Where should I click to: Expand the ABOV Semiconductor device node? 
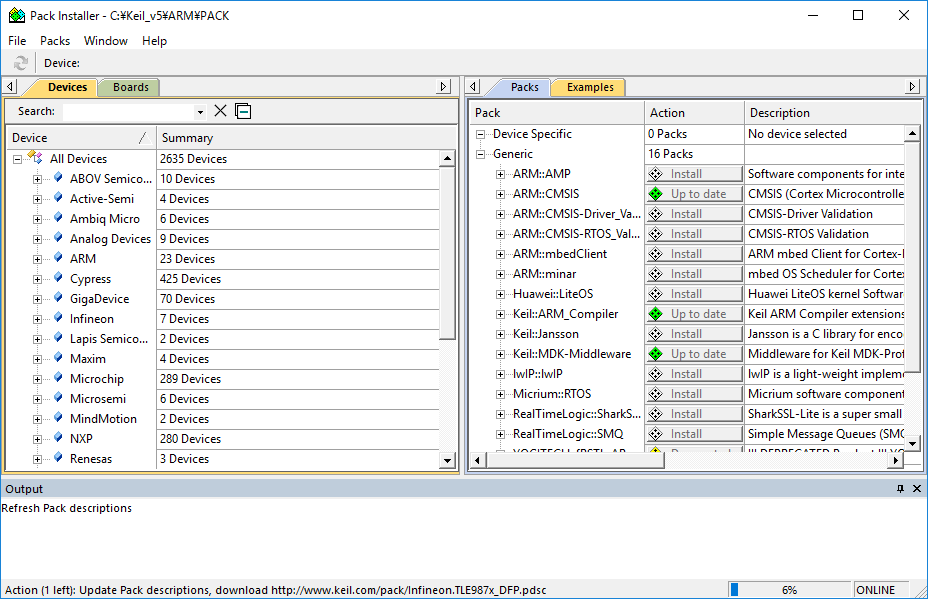37,179
